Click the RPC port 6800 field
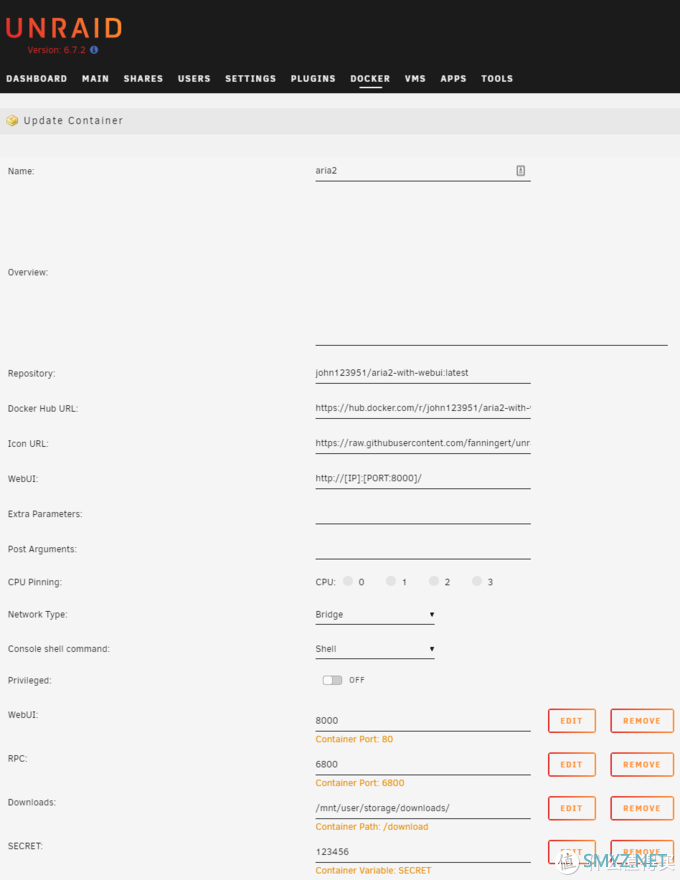The image size is (680, 880). point(422,764)
